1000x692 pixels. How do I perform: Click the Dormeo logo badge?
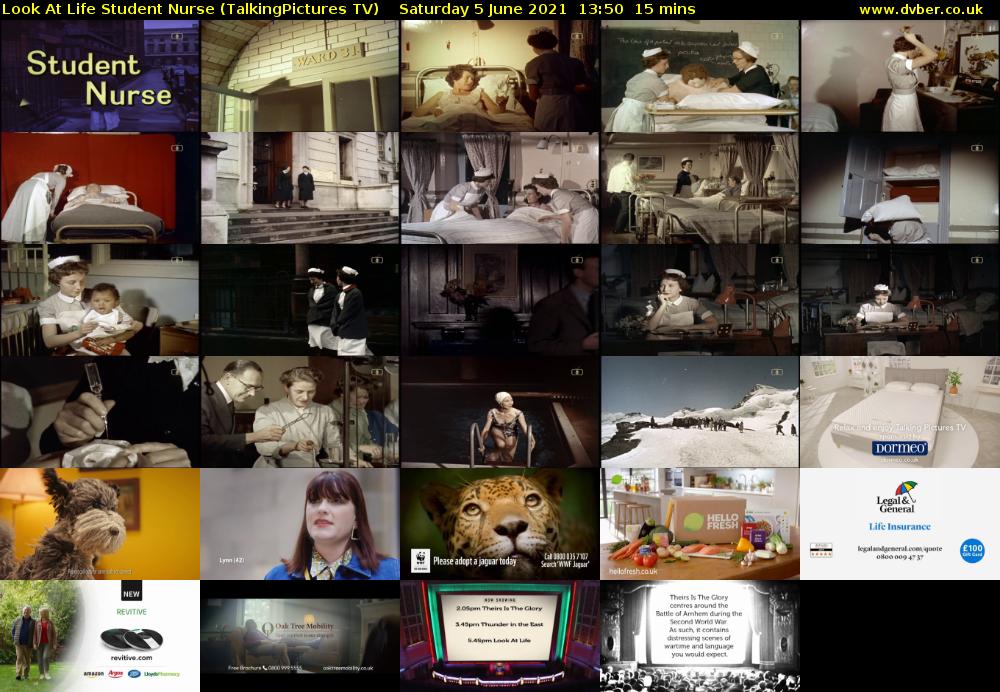pyautogui.click(x=900, y=448)
